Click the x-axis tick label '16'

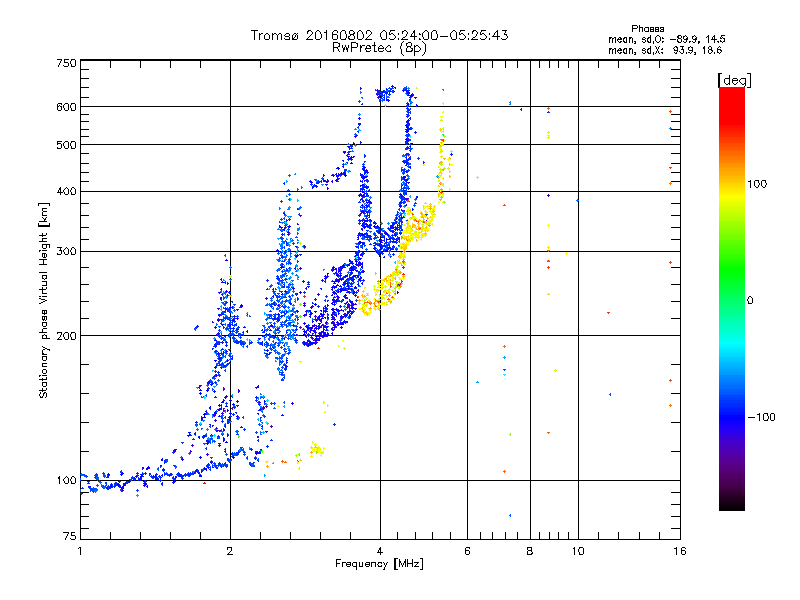[x=680, y=551]
